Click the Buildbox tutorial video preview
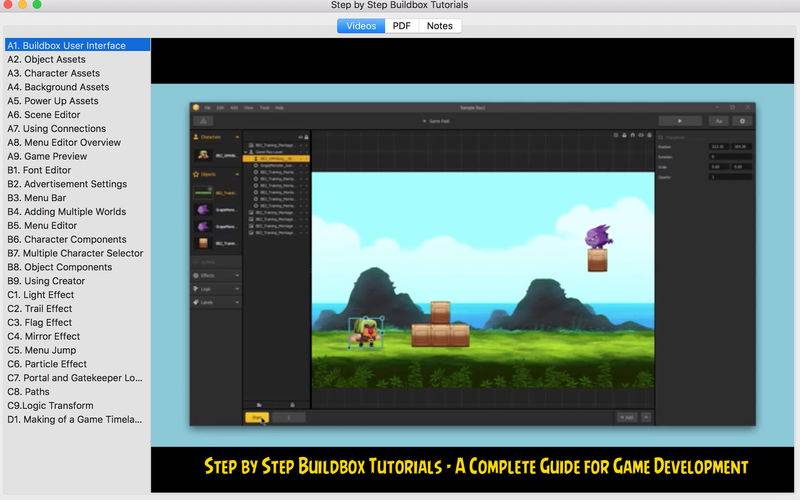This screenshot has width=800, height=500. [472, 265]
